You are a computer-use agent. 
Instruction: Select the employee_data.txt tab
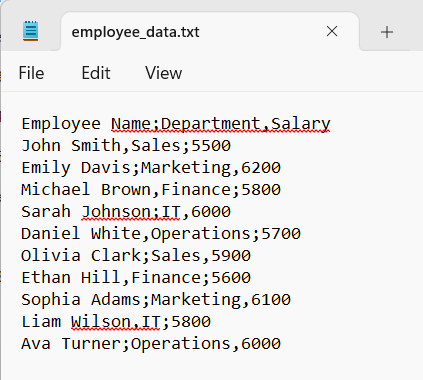tap(210, 32)
